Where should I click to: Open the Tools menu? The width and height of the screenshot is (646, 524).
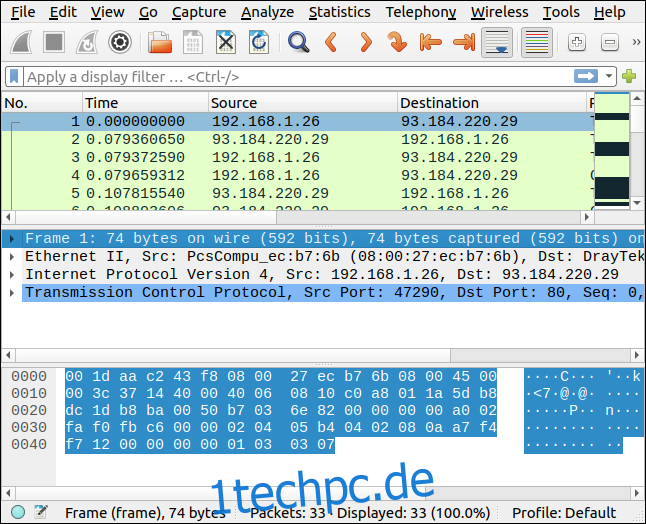tap(561, 12)
